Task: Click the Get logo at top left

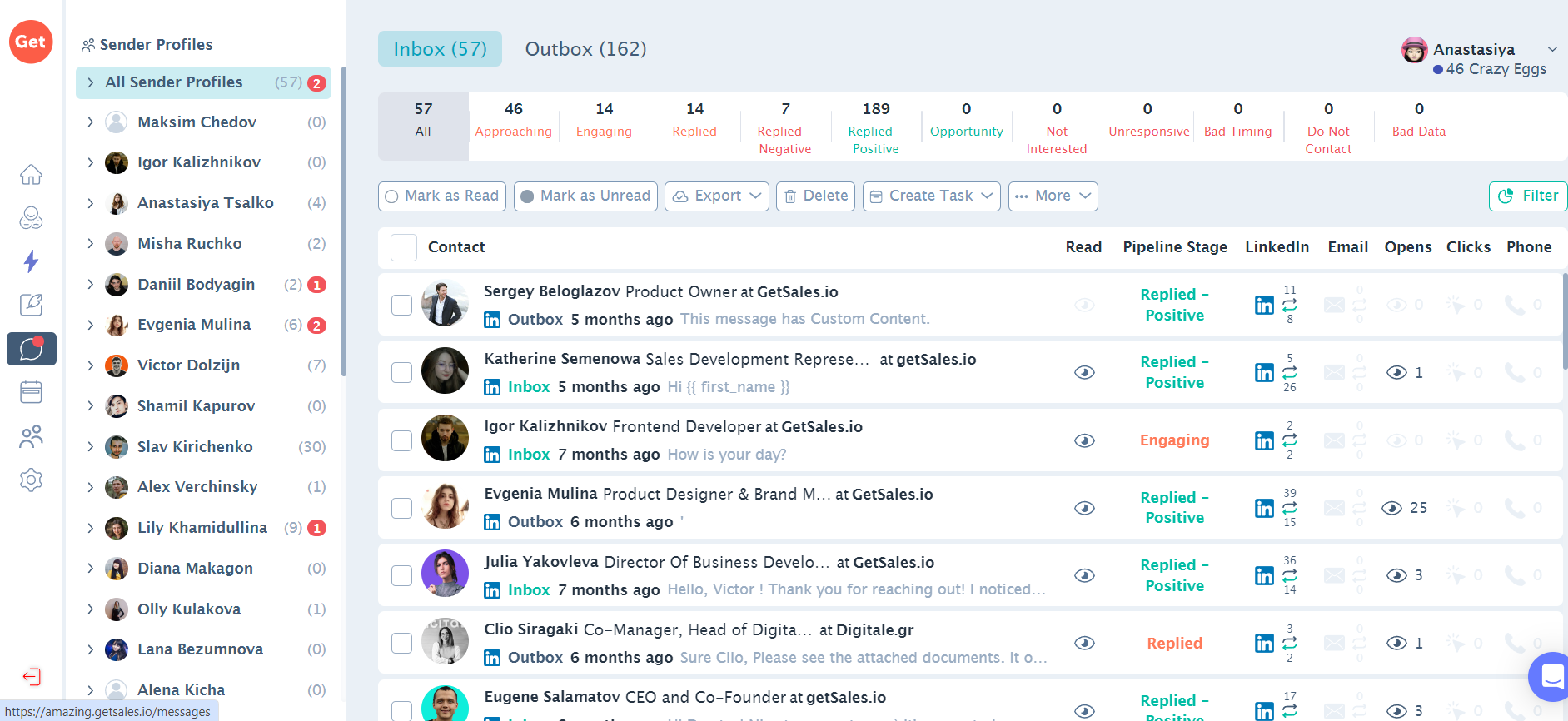Action: tap(31, 42)
